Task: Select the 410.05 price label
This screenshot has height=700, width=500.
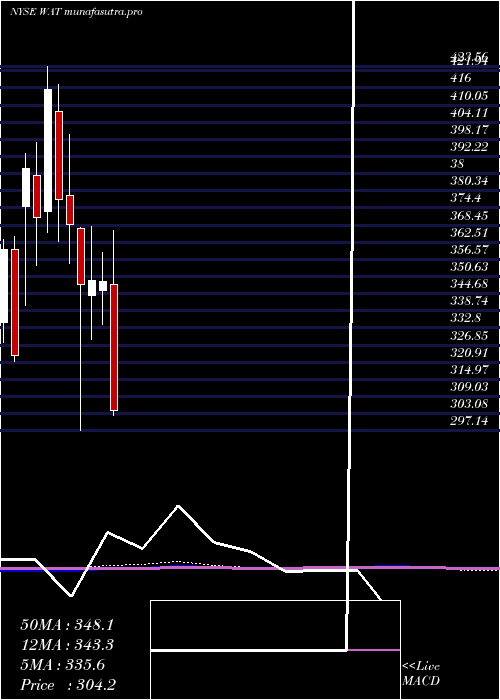Action: pyautogui.click(x=469, y=95)
